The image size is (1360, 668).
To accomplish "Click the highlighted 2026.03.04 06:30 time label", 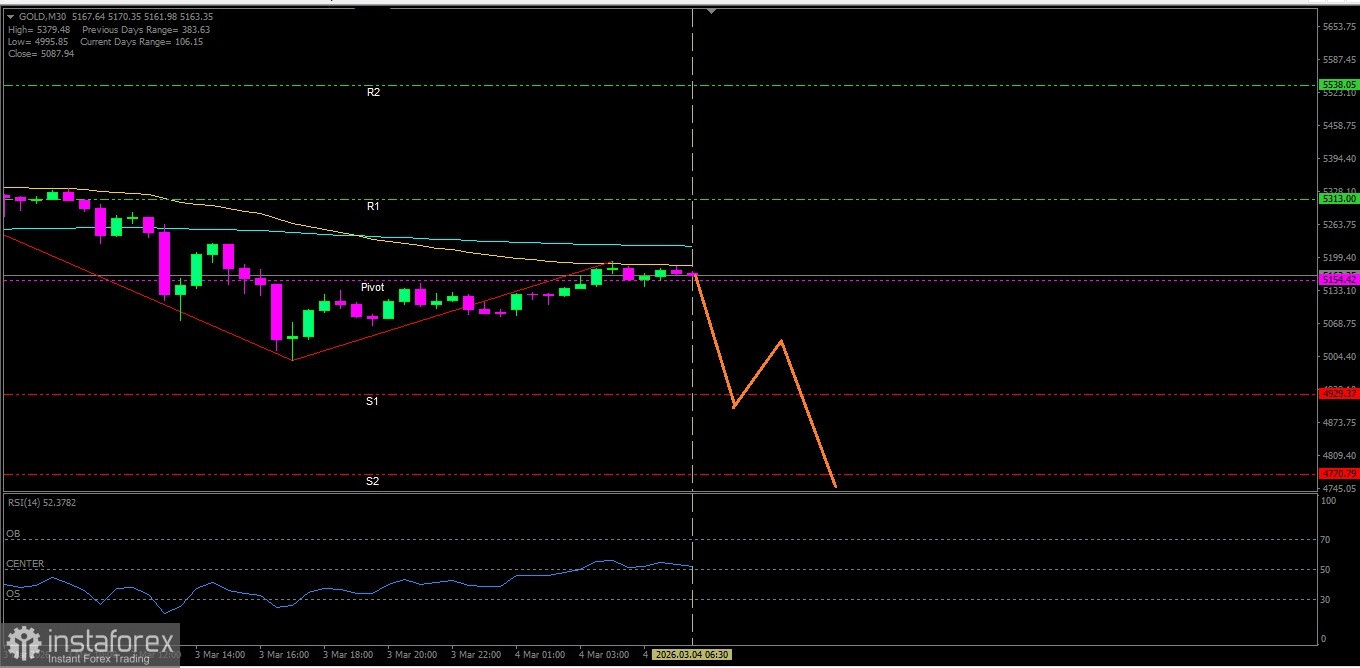I will tap(691, 654).
